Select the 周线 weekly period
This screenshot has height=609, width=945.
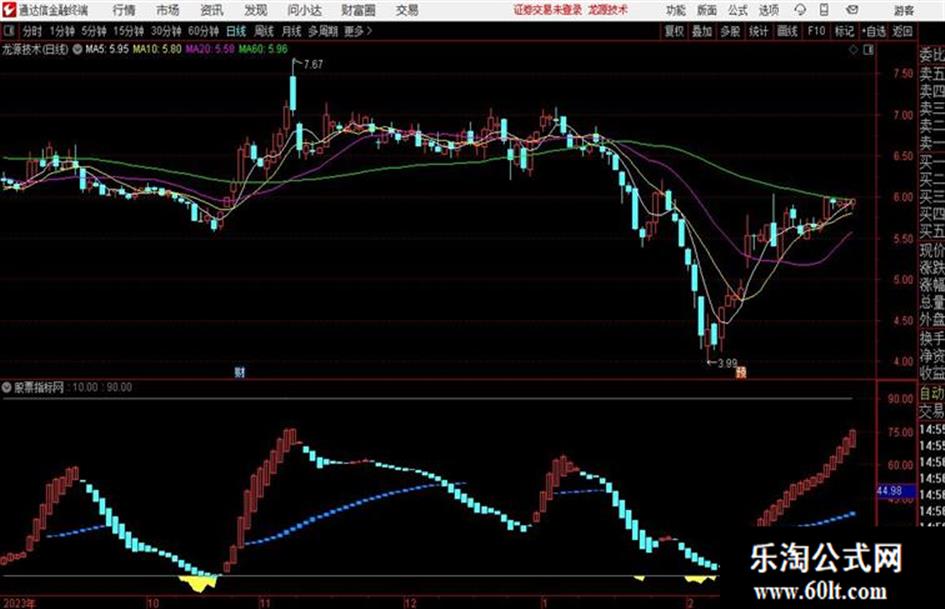tap(264, 31)
